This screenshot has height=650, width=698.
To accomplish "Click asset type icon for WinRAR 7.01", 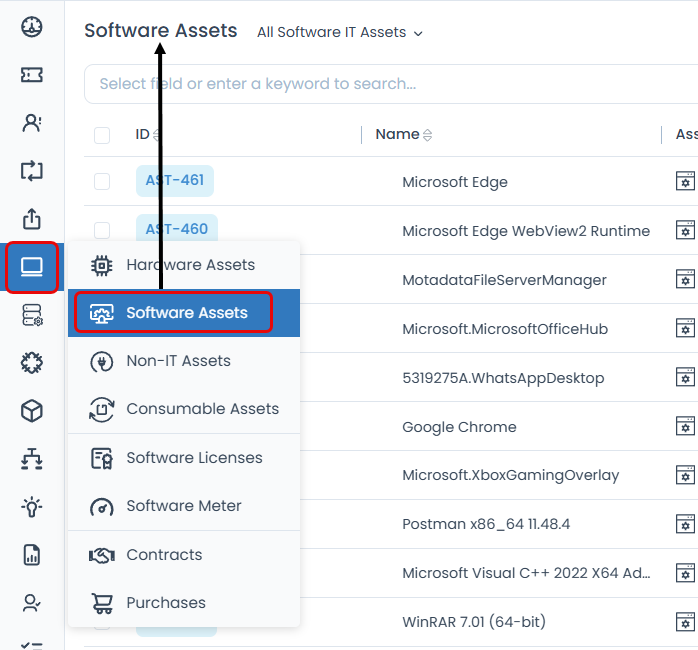I will point(685,622).
